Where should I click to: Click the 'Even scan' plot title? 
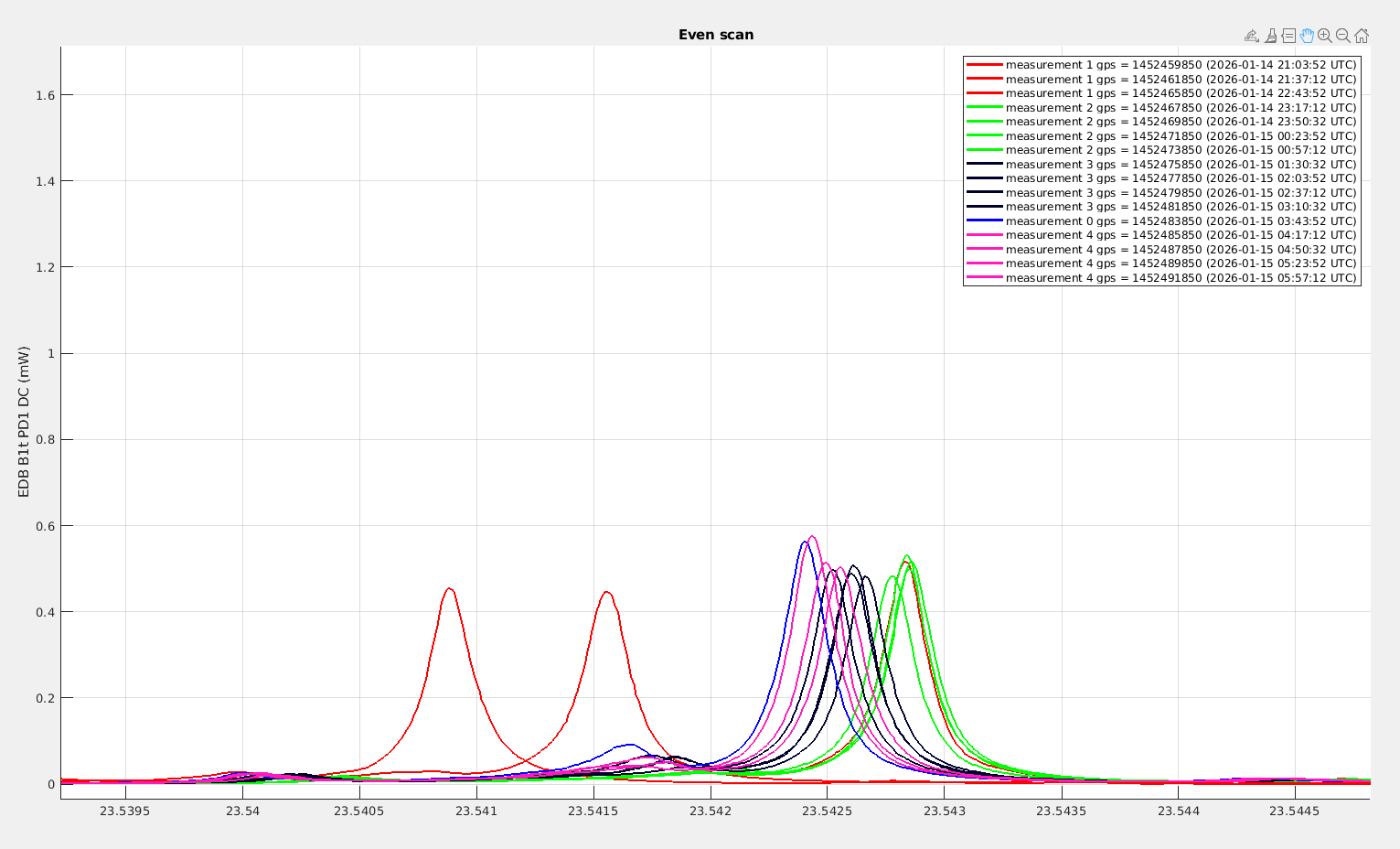tap(716, 35)
